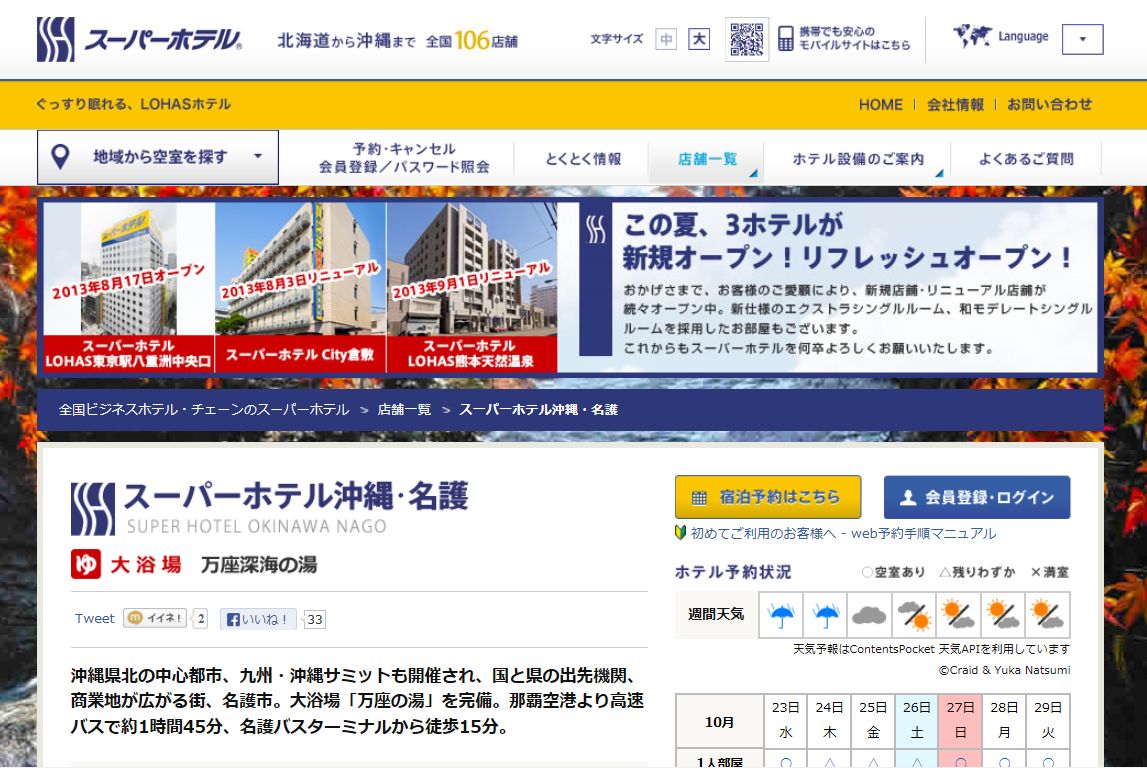The width and height of the screenshot is (1147, 768).
Task: Open 予約・キャンセル 会員登録 menu
Action: [x=404, y=158]
